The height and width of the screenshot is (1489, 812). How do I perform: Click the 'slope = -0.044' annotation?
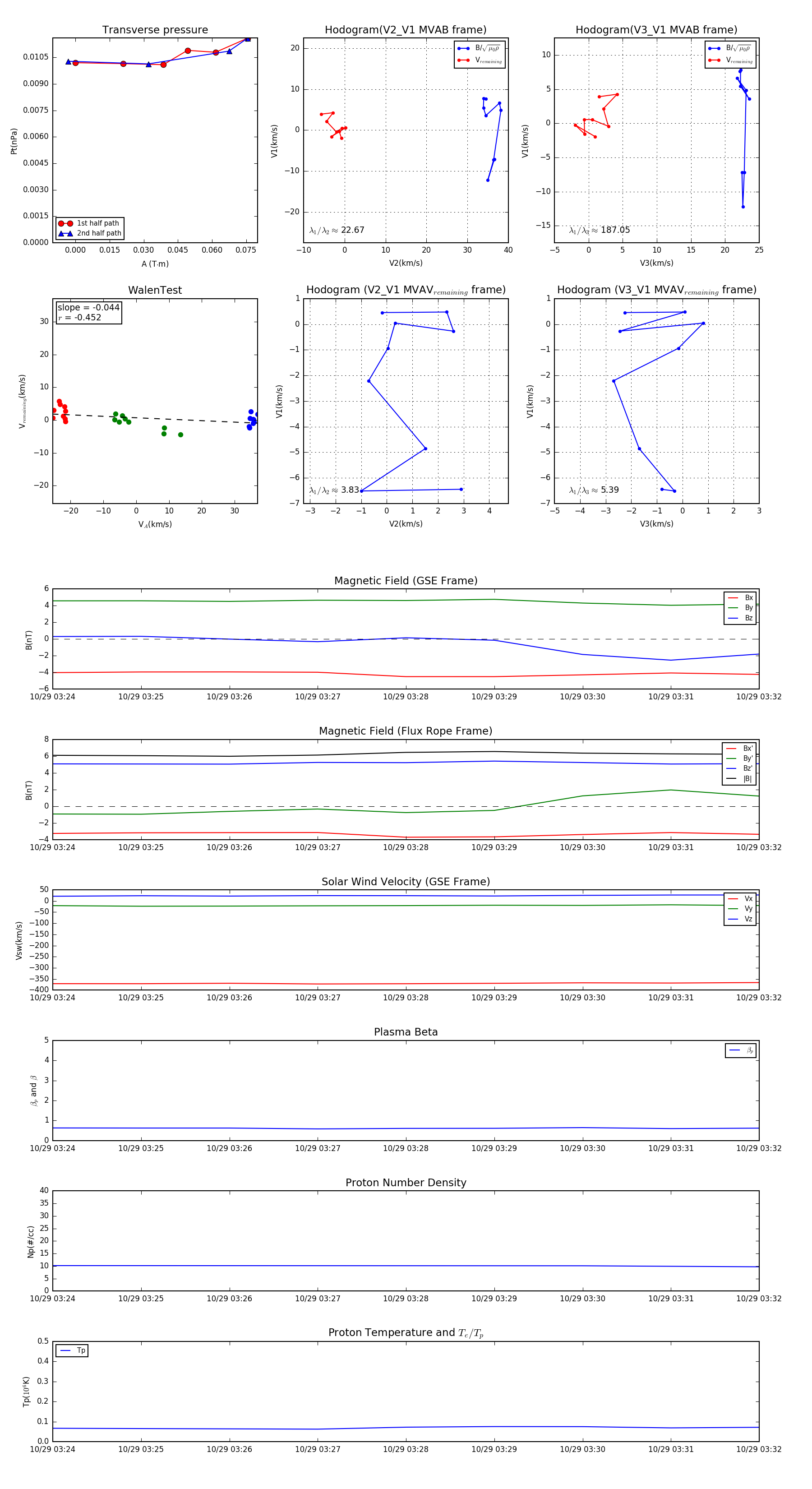click(88, 308)
